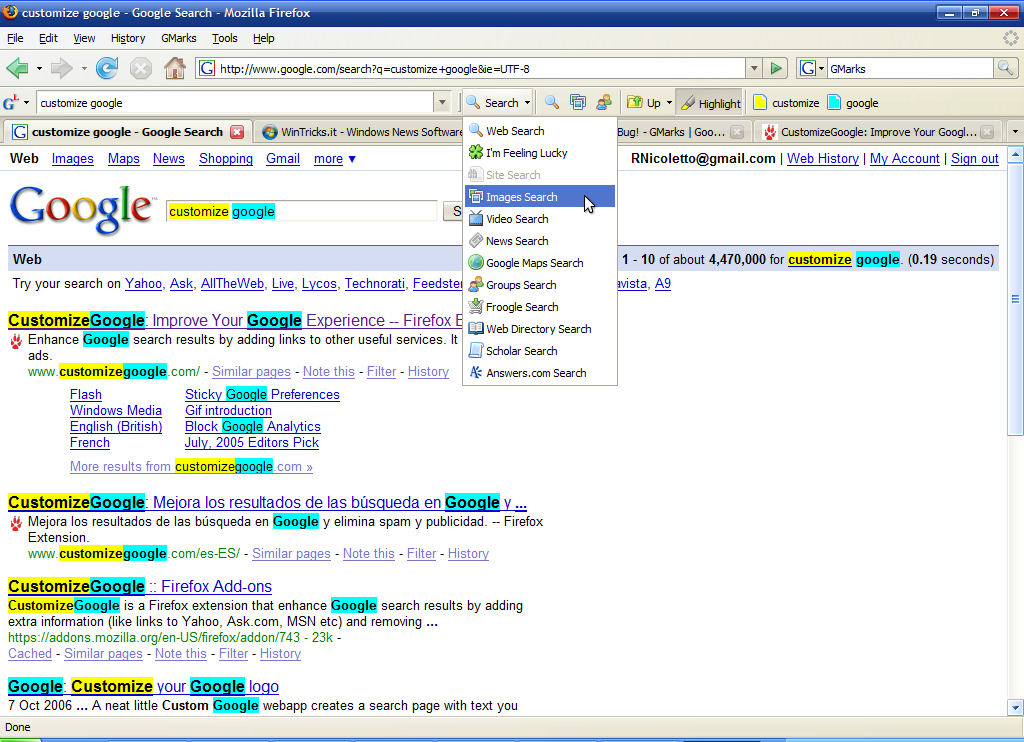
Task: Click the Web History link
Action: 823,159
